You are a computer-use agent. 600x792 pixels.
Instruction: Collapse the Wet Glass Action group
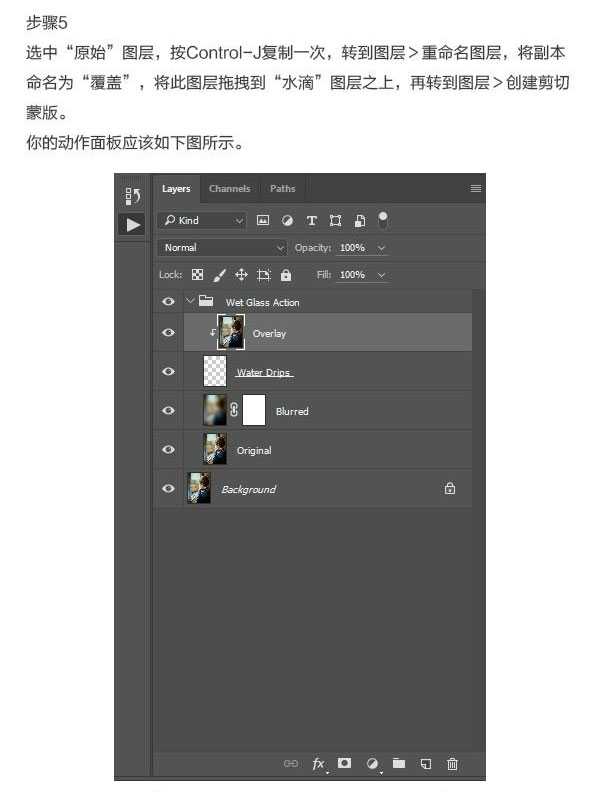pyautogui.click(x=190, y=301)
